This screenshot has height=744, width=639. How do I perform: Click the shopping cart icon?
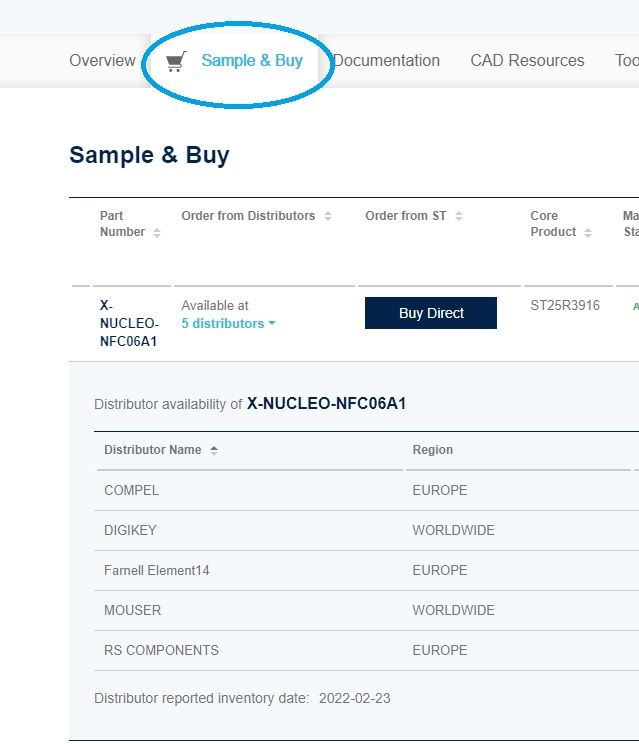pos(176,62)
